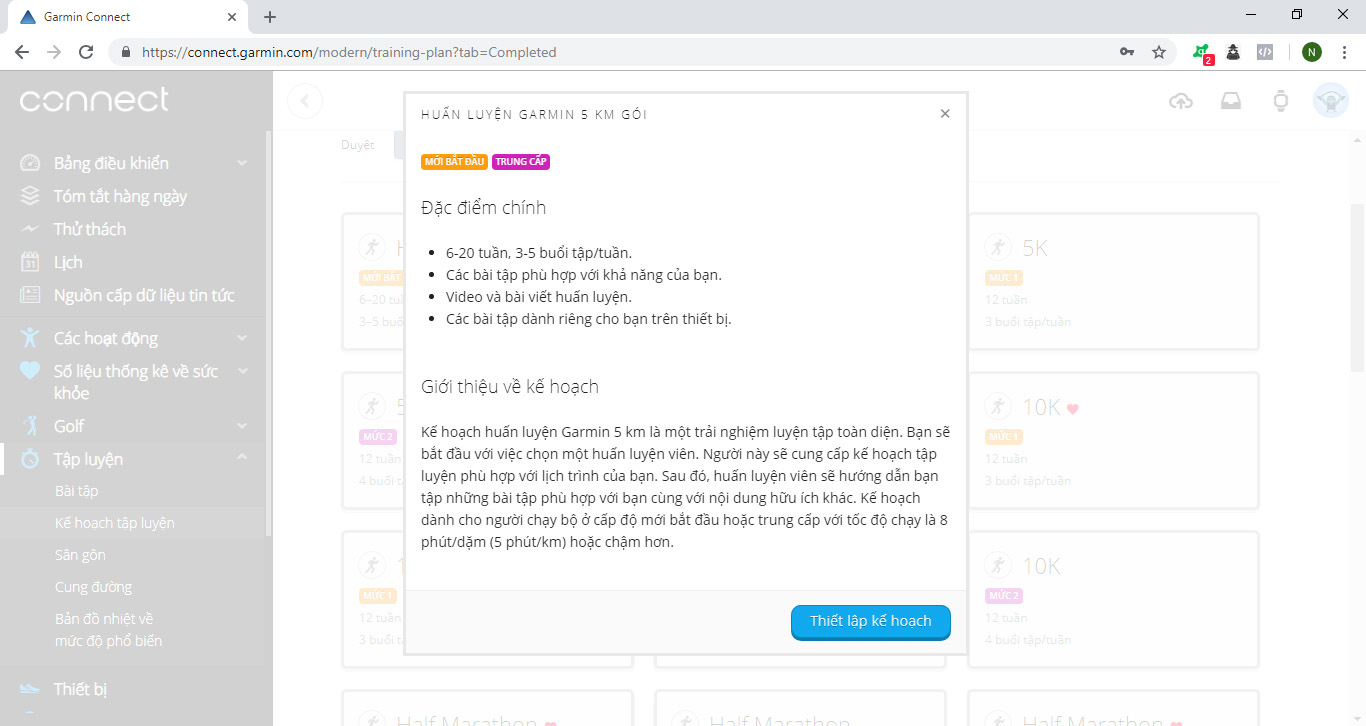The height and width of the screenshot is (726, 1366).
Task: Open Nguồn cấp dữ liệu tin tức
Action: 144,295
